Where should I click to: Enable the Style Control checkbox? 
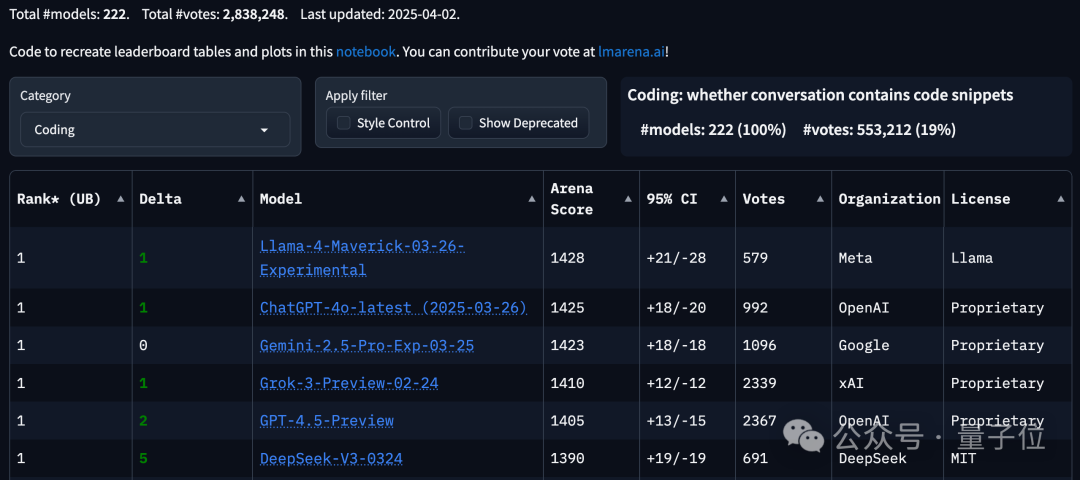click(x=344, y=123)
